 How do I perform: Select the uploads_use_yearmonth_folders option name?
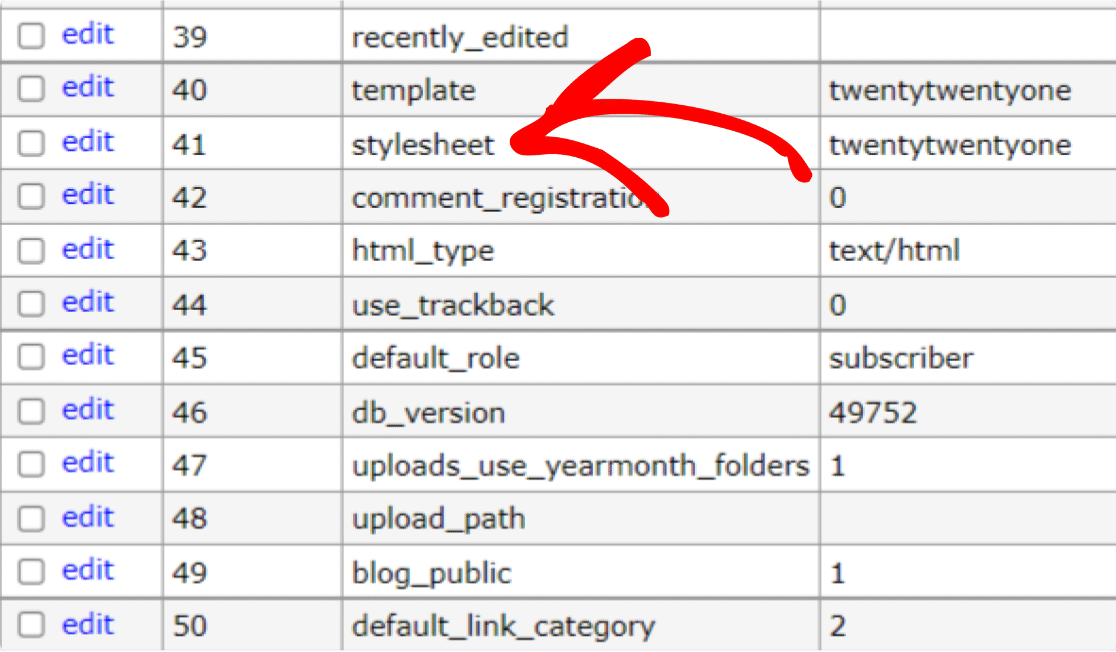tap(581, 466)
